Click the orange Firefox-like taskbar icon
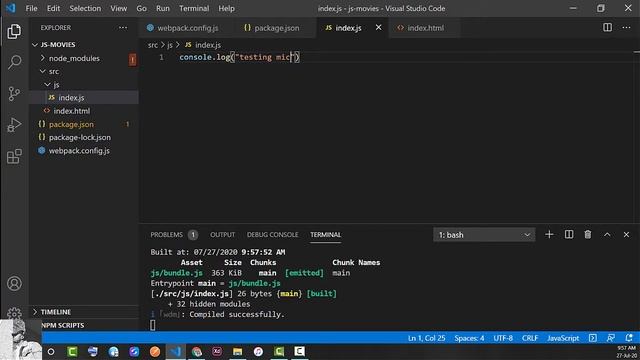Screen dimensions: 640x360 point(155,351)
